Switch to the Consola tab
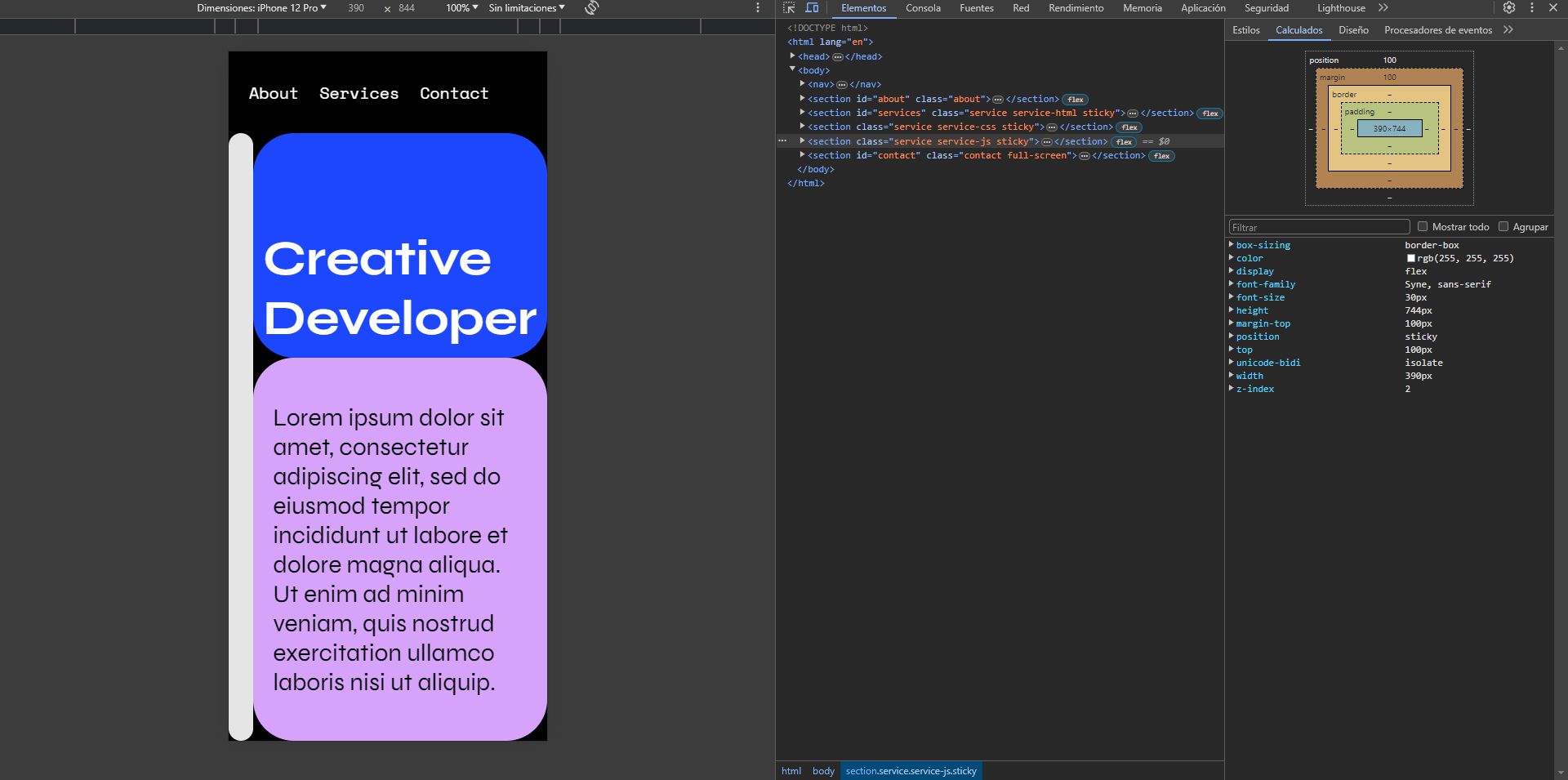This screenshot has height=780, width=1568. pos(923,8)
